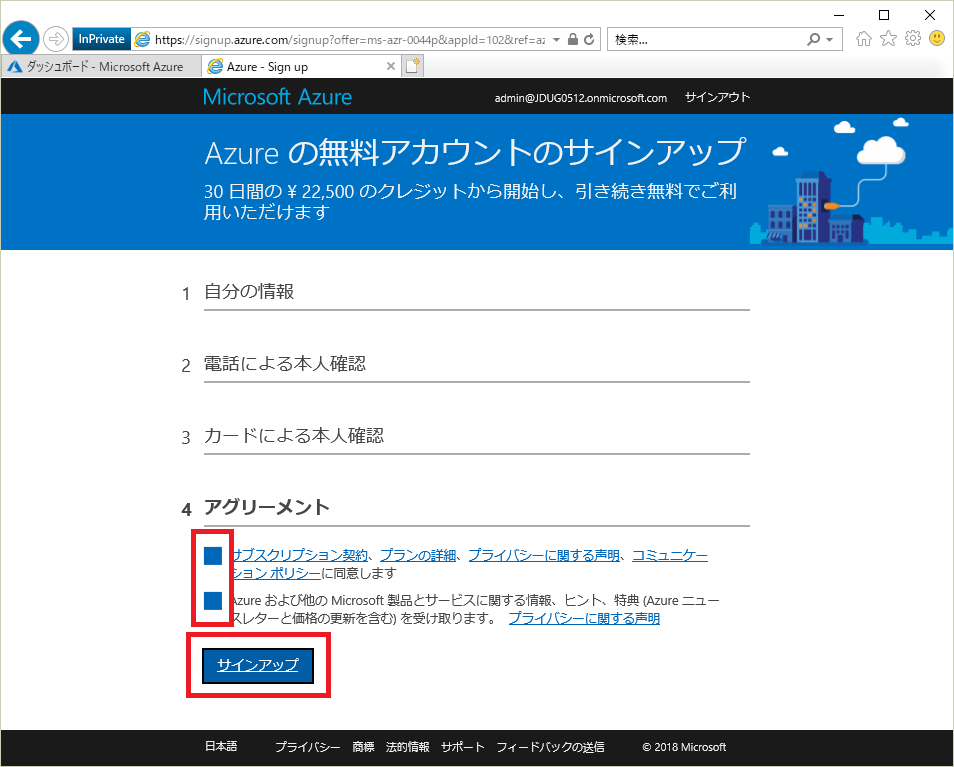The image size is (954, 767).
Task: Click the admin@JDUG0512.onmicrosoft.com account text
Action: click(x=580, y=98)
